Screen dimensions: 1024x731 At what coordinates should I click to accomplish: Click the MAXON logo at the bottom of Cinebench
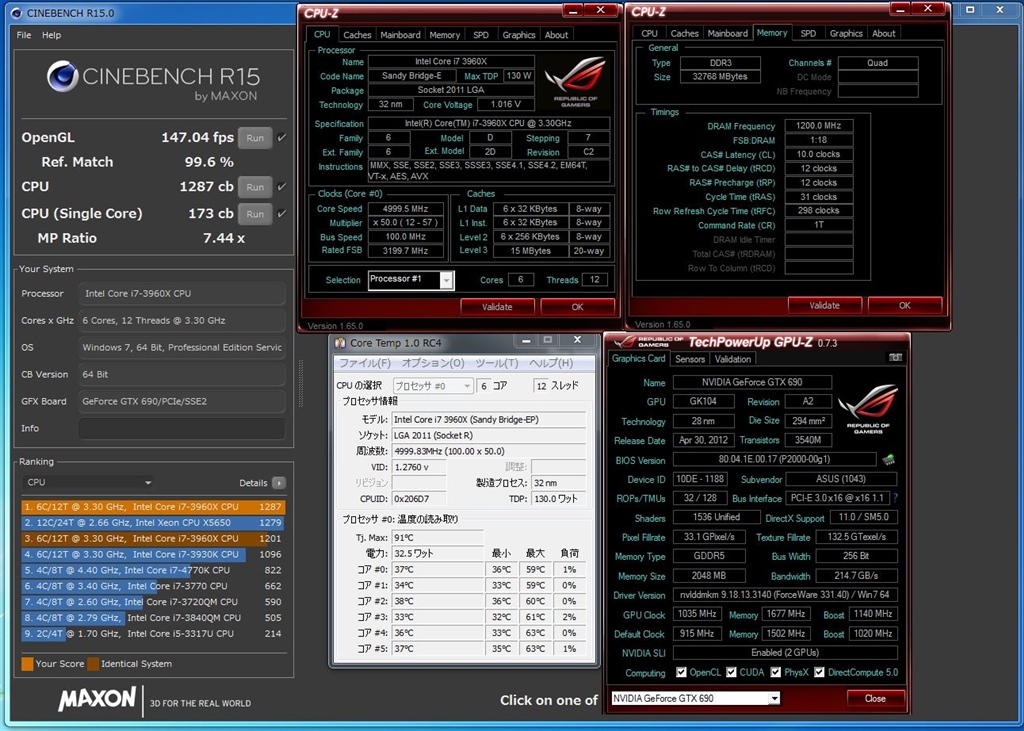(x=97, y=699)
